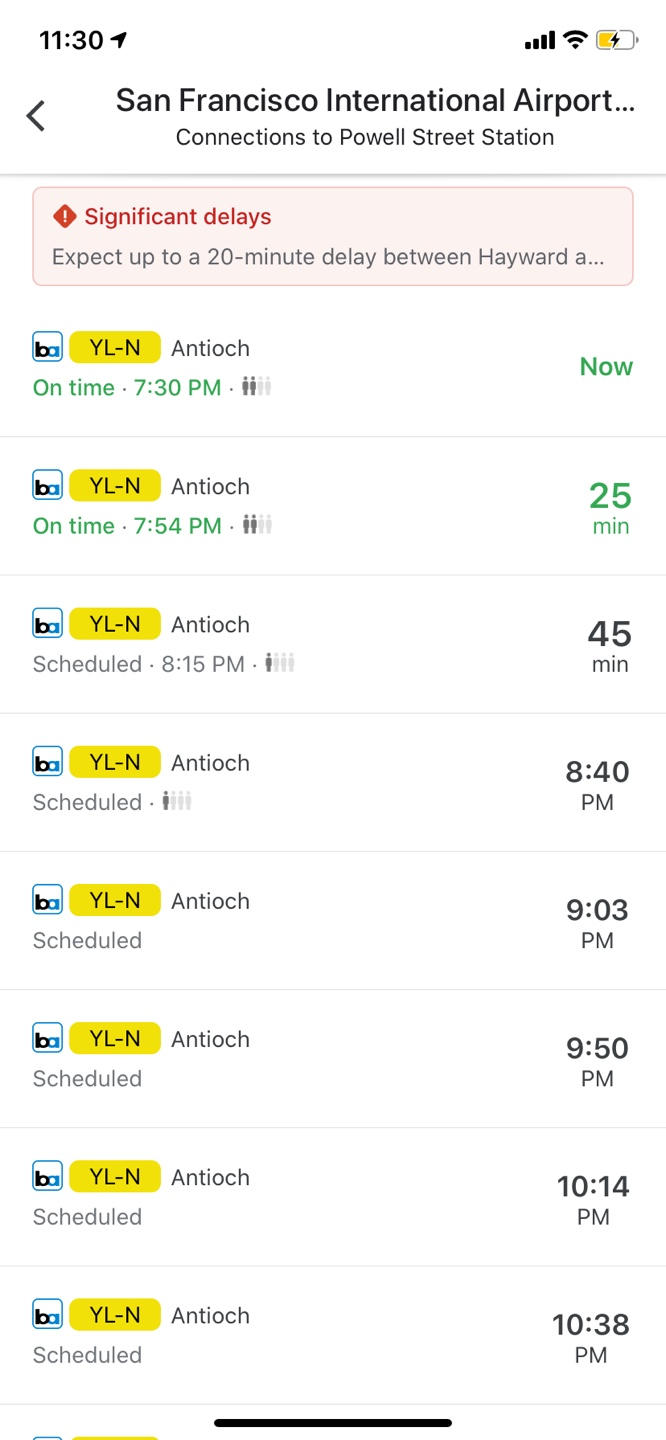This screenshot has height=1440, width=666.
Task: Open the Significant delays alert
Action: tap(333, 236)
